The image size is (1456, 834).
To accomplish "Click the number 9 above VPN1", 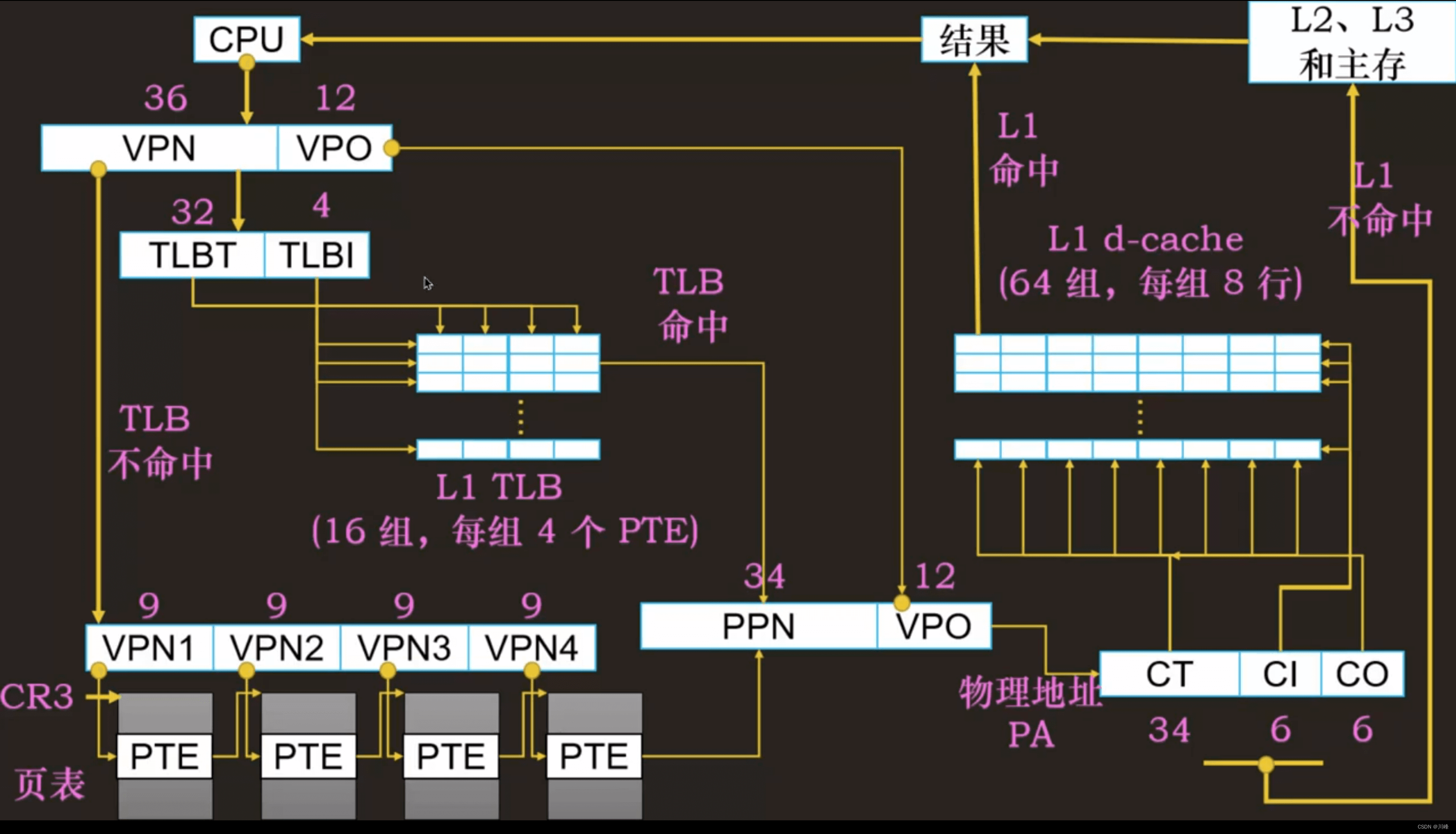I will click(x=149, y=605).
